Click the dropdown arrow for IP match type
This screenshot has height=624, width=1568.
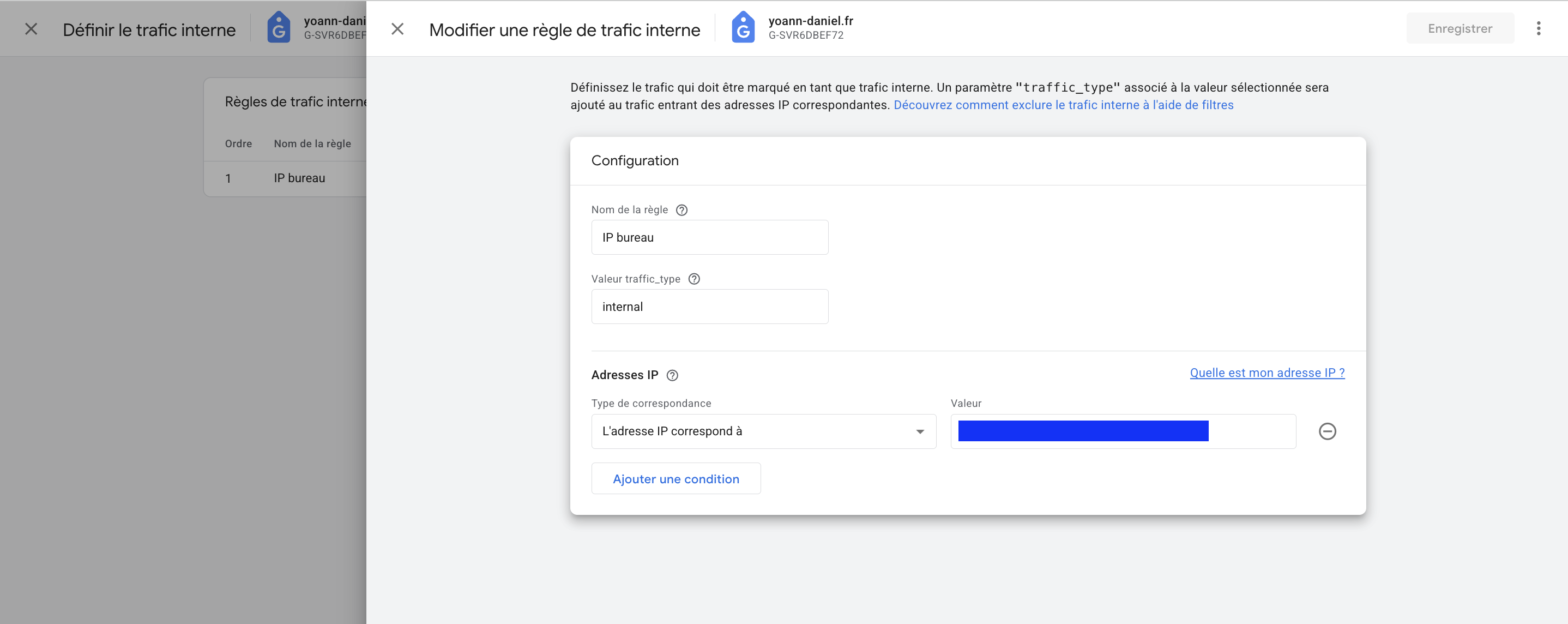(x=920, y=431)
